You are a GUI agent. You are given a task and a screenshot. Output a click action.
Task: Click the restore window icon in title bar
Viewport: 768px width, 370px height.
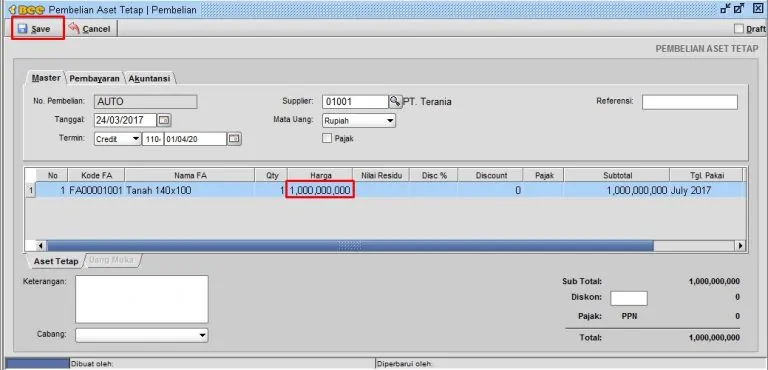[739, 8]
